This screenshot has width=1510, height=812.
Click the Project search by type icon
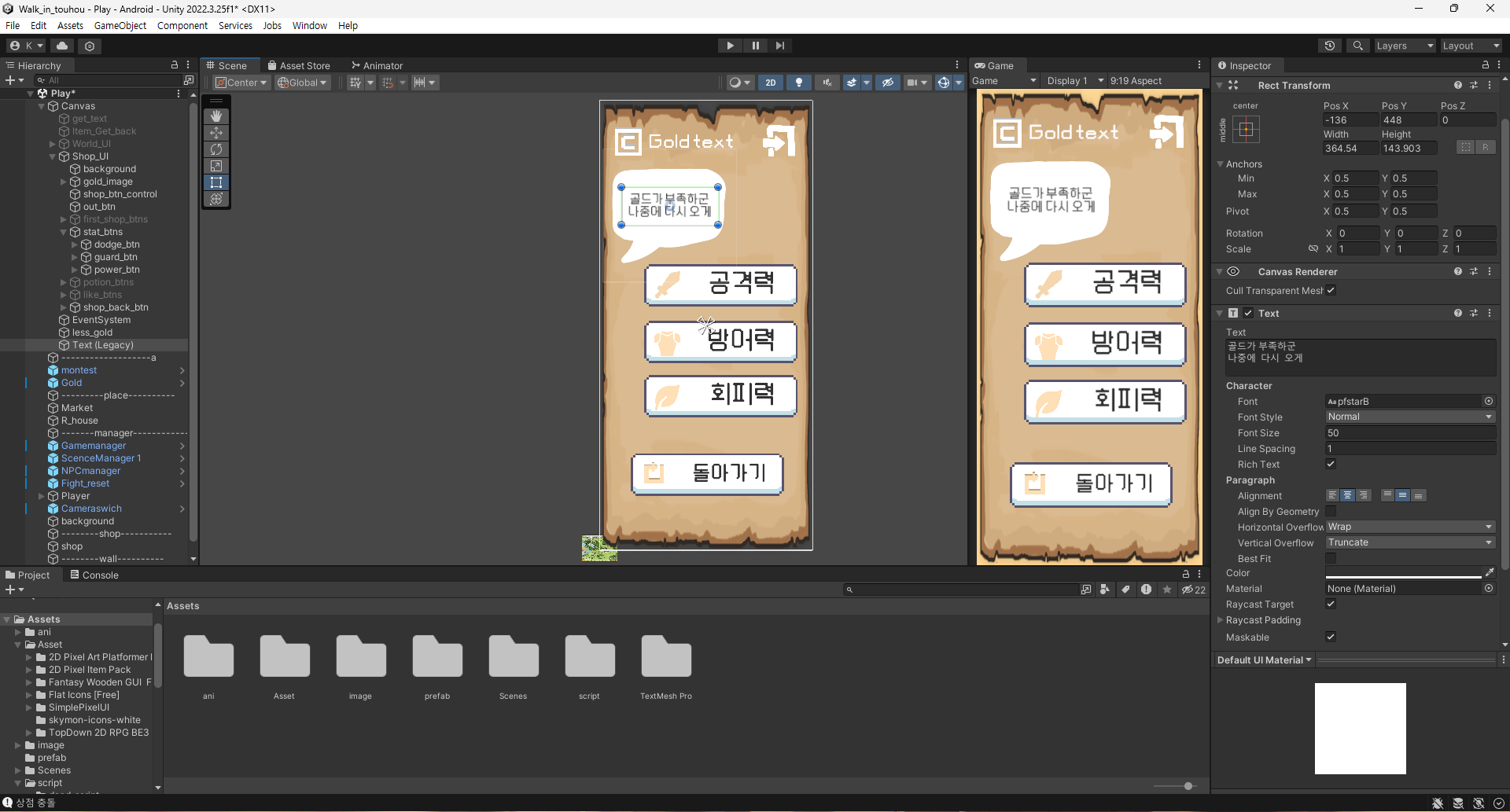tap(1105, 590)
